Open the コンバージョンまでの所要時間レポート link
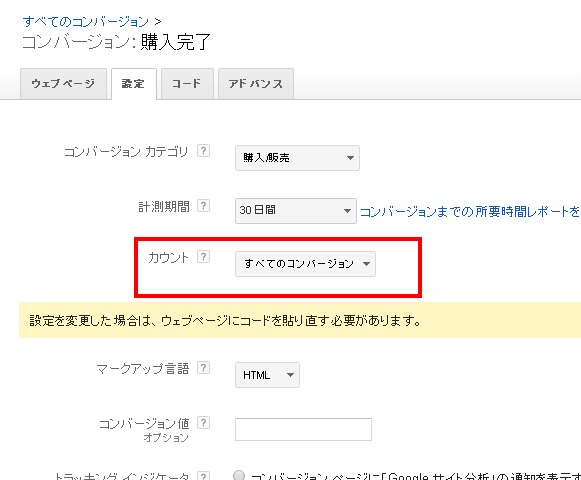Screen dimensions: 581x480 click(470, 212)
